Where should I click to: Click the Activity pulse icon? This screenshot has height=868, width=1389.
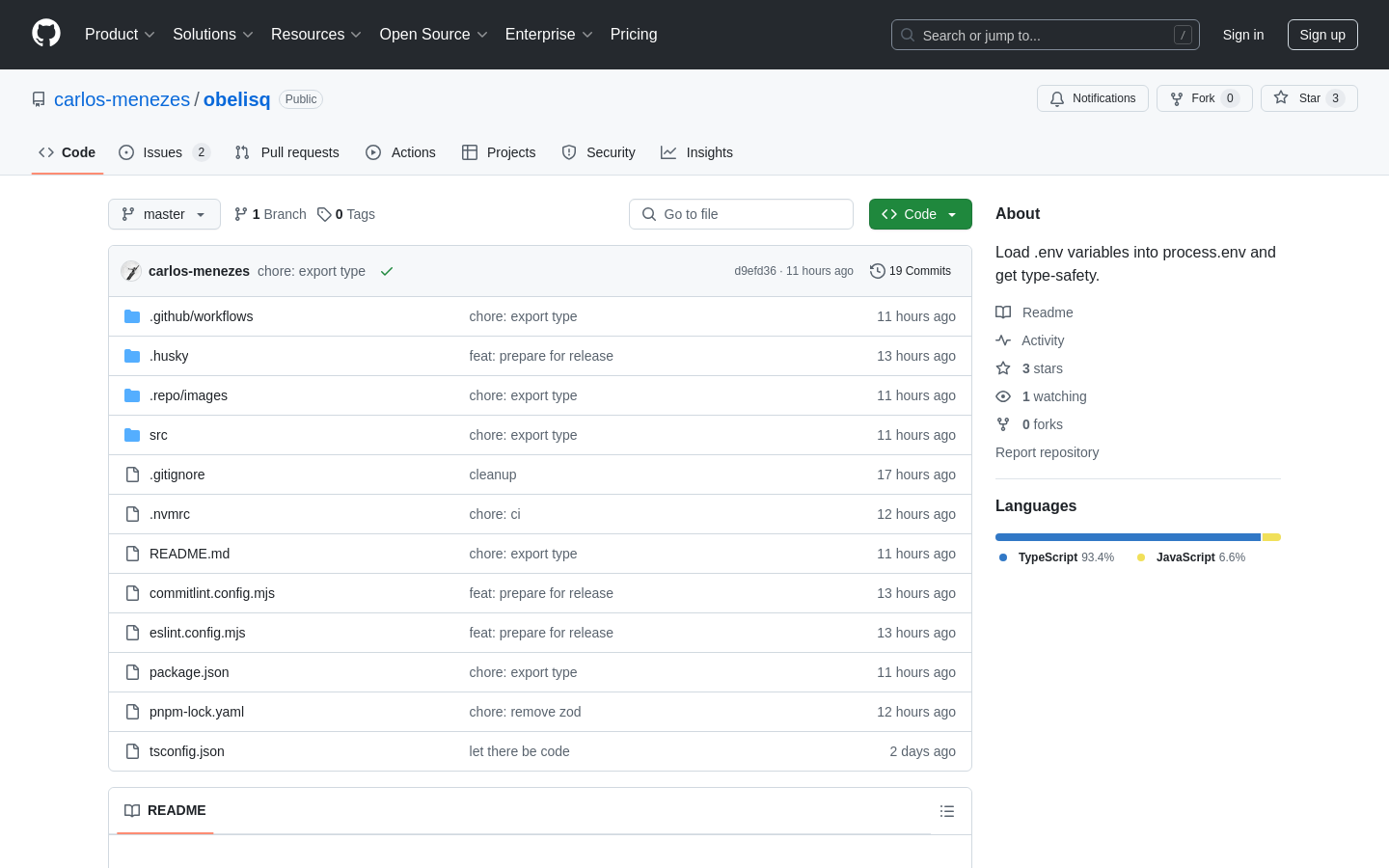click(1003, 340)
